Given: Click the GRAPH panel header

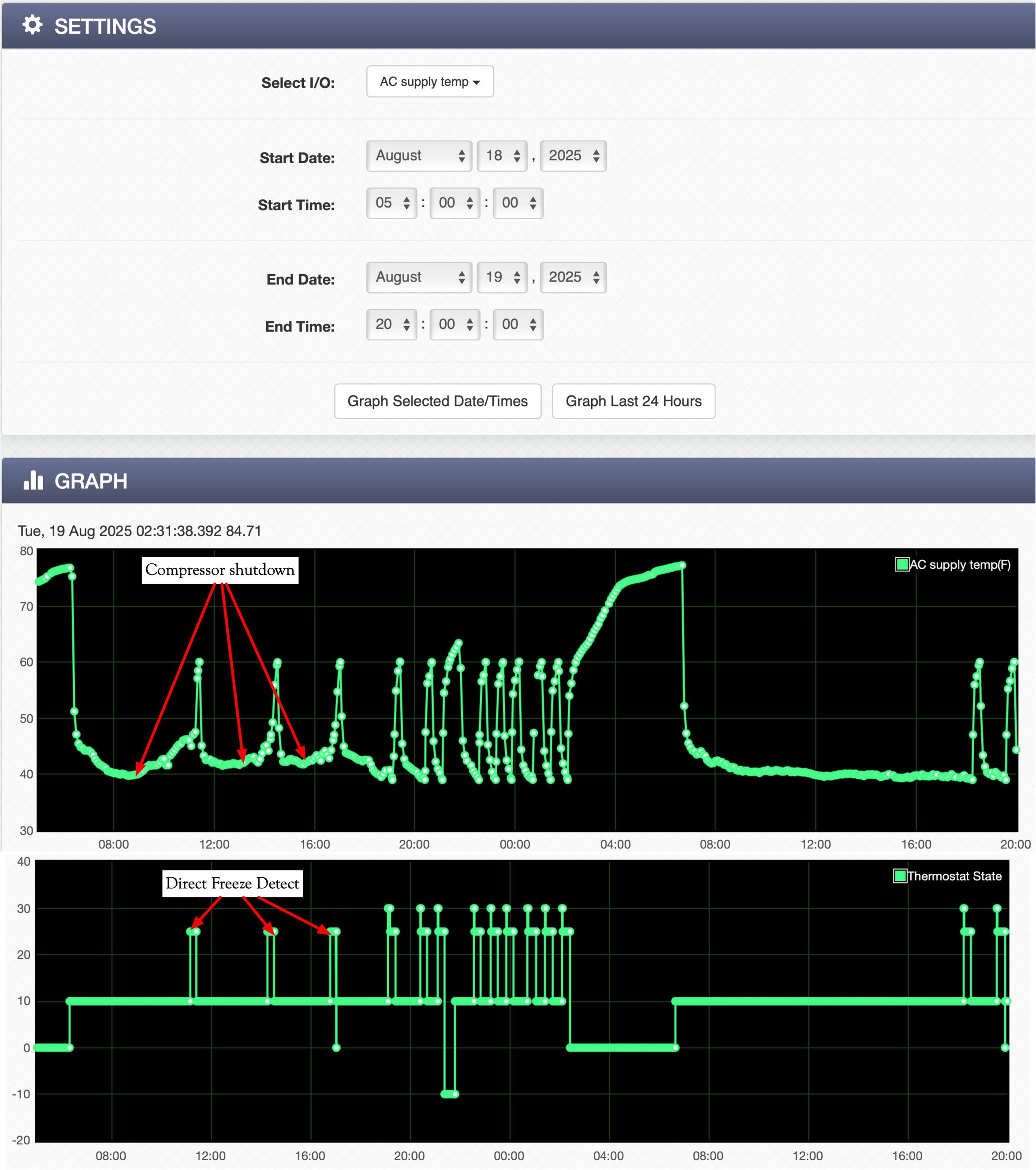Looking at the screenshot, I should (518, 480).
